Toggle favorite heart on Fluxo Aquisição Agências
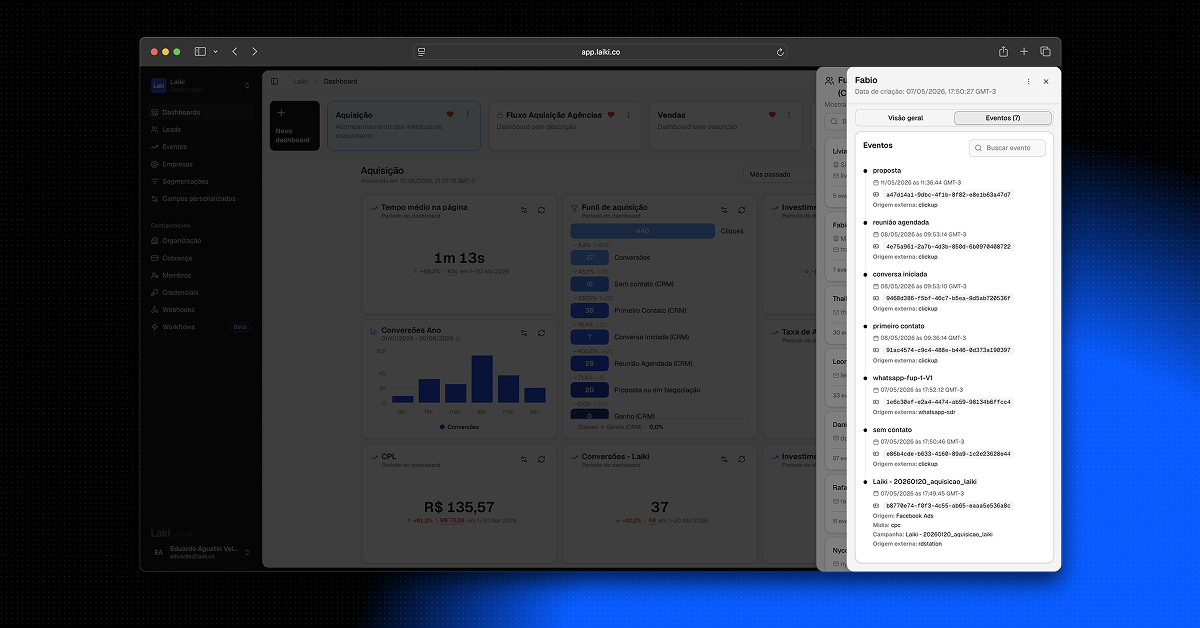Screen dimensions: 1200x628 611,115
